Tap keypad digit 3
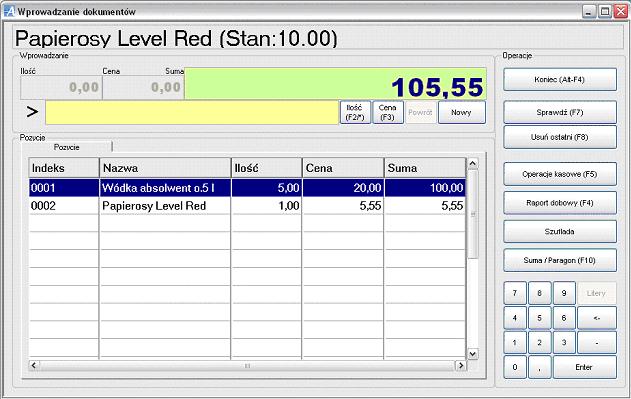Screen dimensions: 631x399 click(x=564, y=343)
